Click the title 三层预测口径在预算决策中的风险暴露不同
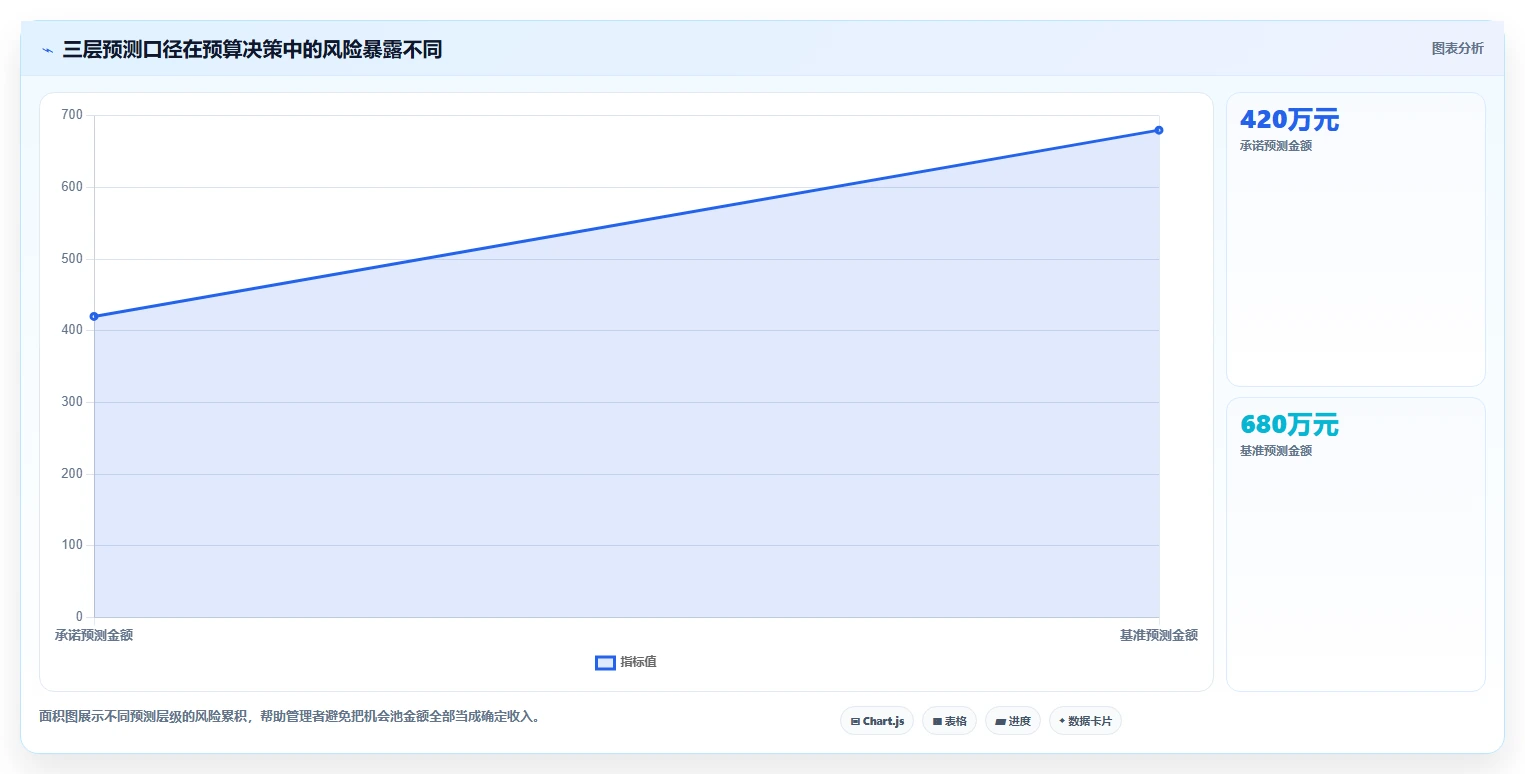Viewport: 1525px width, 774px height. (252, 50)
